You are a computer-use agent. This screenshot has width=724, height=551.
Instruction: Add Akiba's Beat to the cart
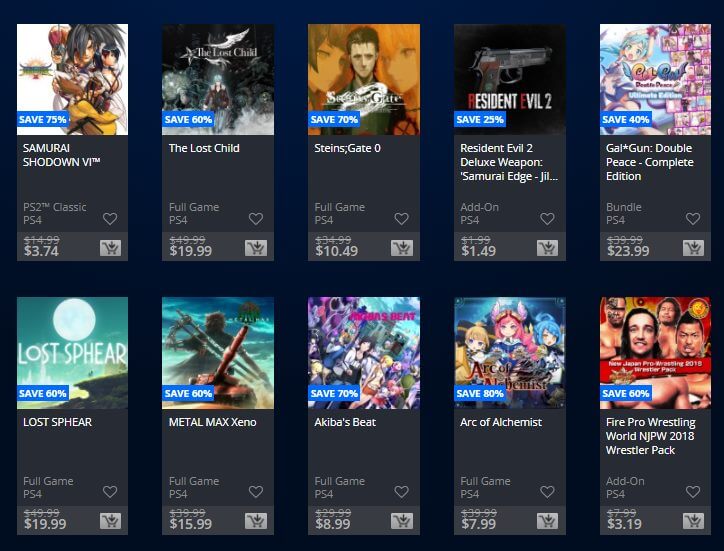click(402, 521)
